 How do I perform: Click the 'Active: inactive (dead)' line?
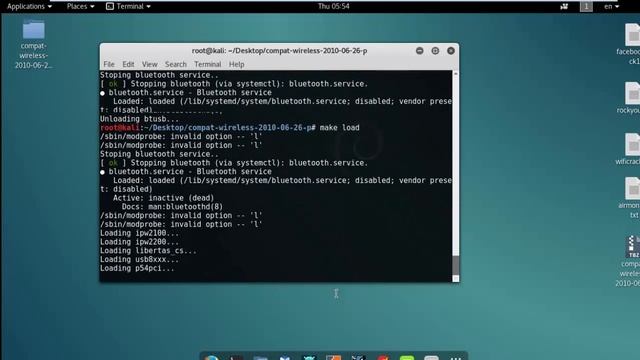[x=163, y=198]
